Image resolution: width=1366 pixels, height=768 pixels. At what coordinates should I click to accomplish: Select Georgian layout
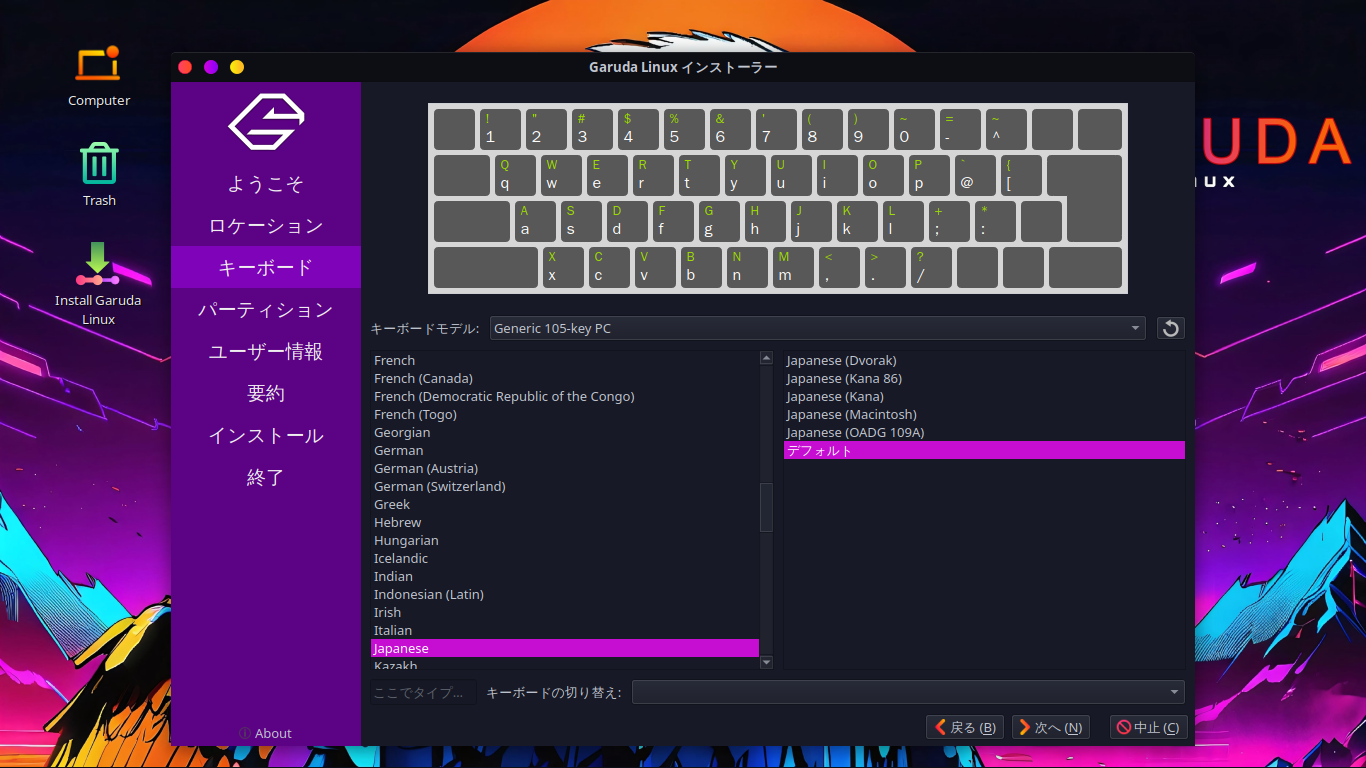[x=565, y=432]
